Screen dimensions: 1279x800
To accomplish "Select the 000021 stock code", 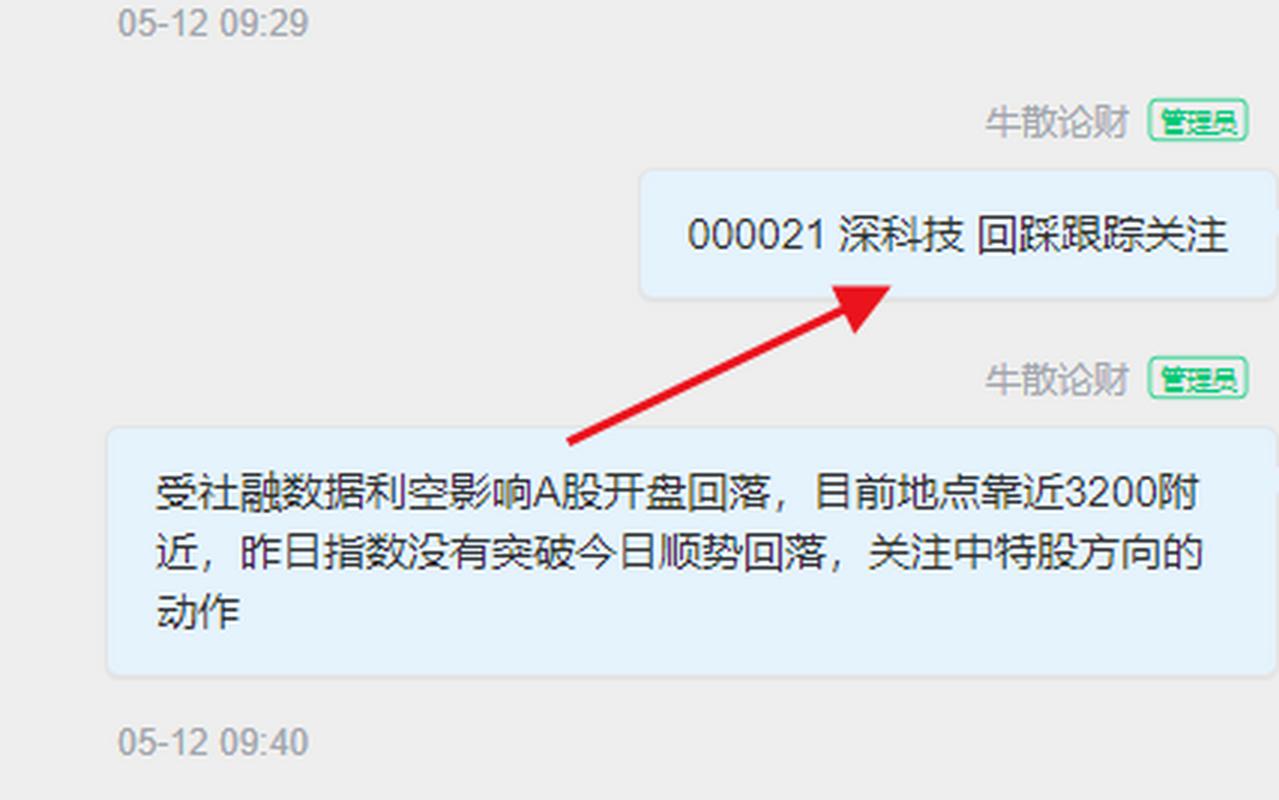I will pyautogui.click(x=756, y=236).
